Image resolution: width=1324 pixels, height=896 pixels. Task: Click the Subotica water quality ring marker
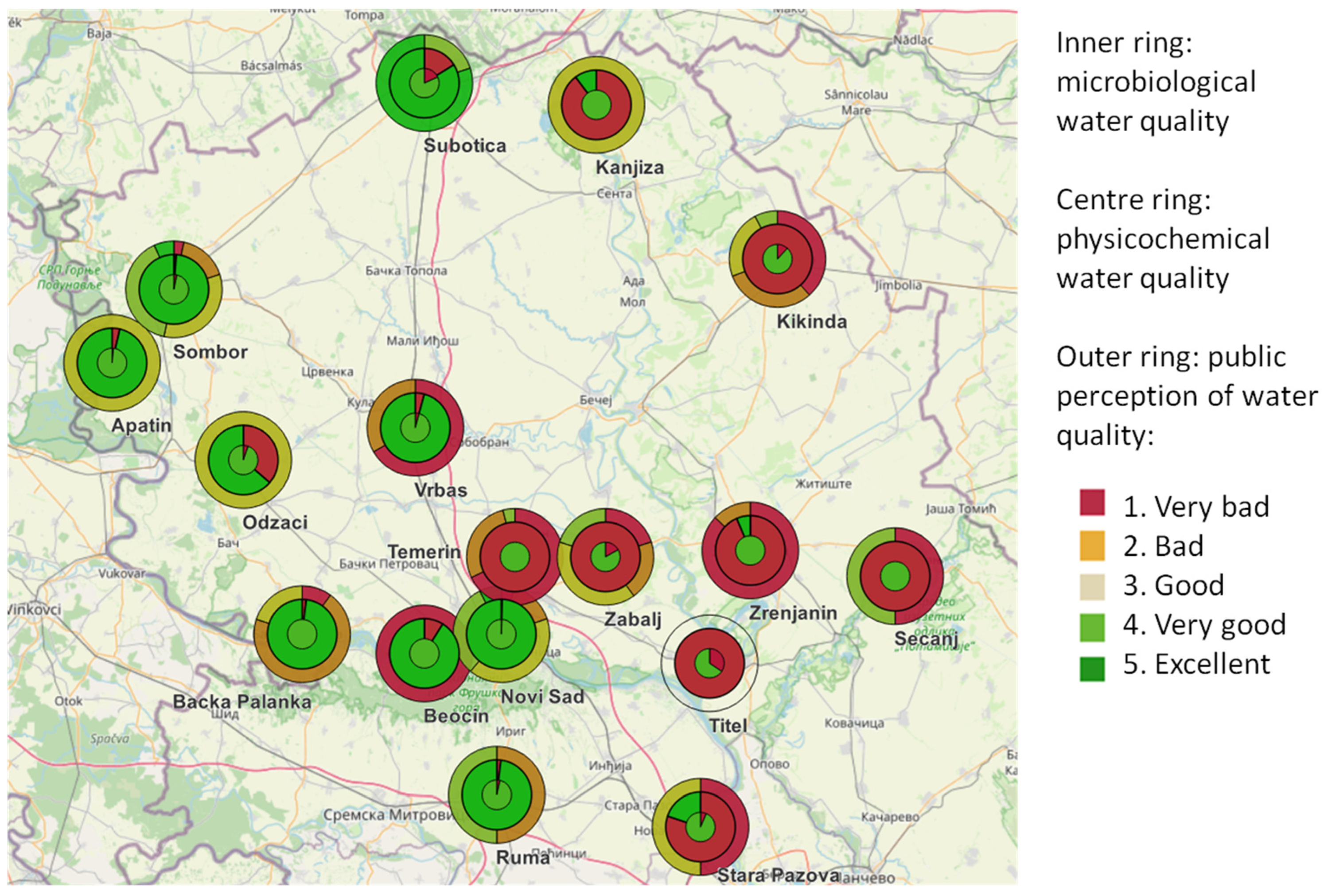(x=424, y=83)
